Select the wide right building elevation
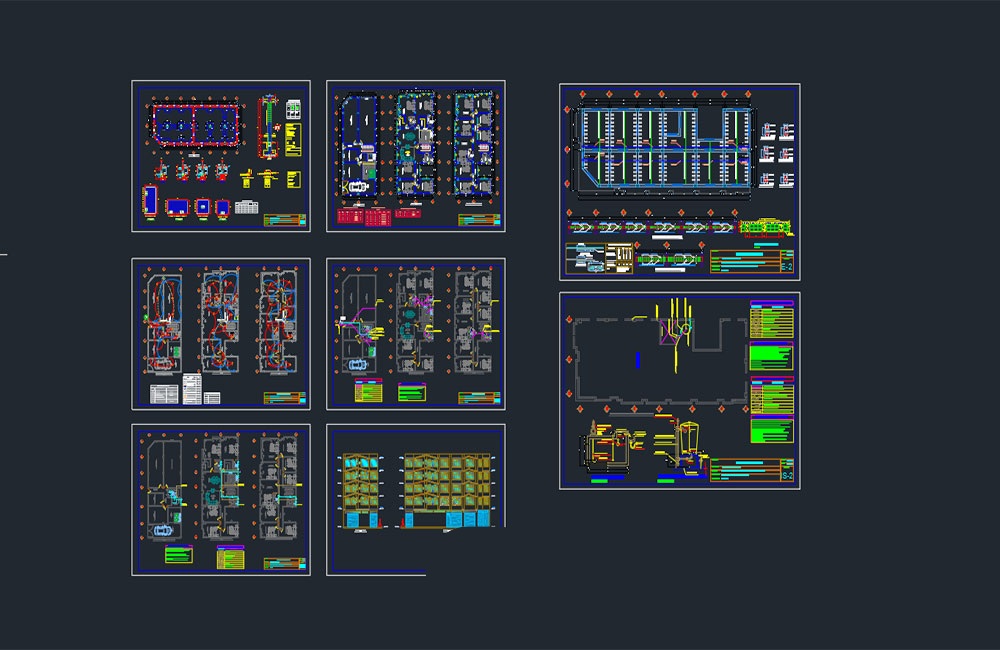Viewport: 1000px width, 650px height. [447, 491]
